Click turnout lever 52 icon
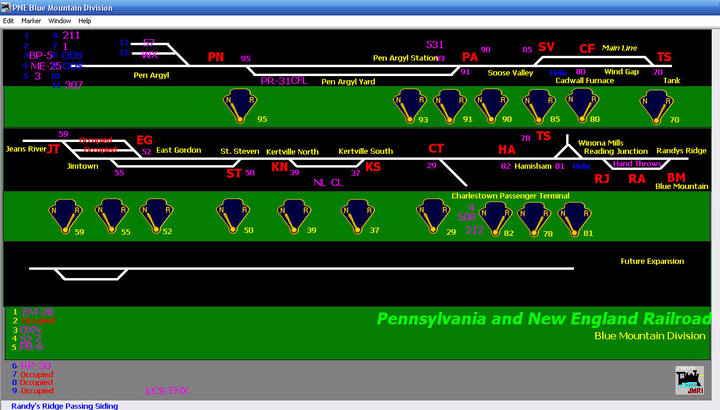 pyautogui.click(x=157, y=216)
